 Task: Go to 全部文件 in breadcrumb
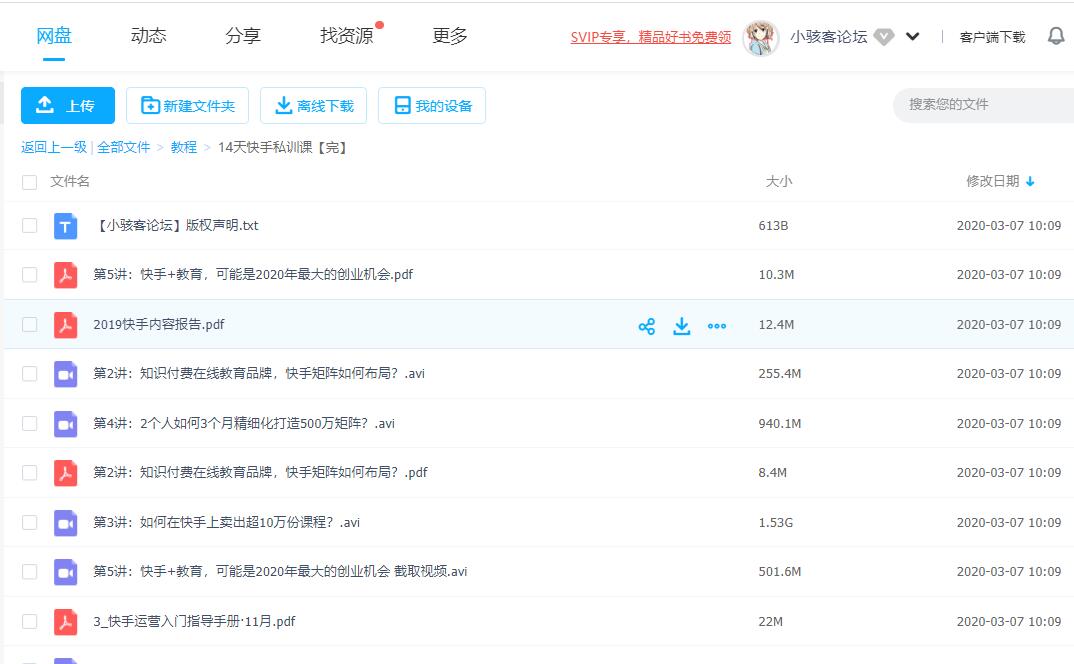[x=123, y=147]
